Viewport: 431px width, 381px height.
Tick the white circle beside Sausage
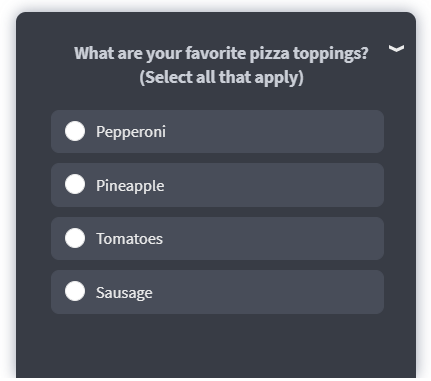tap(75, 291)
